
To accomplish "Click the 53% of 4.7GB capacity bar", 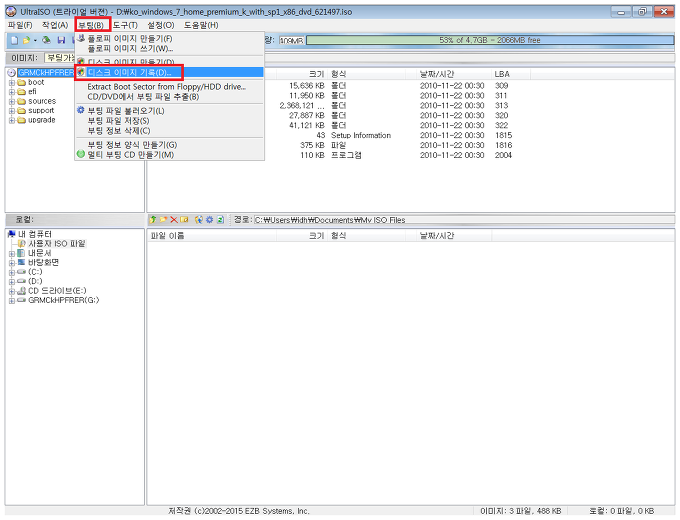I will (490, 40).
